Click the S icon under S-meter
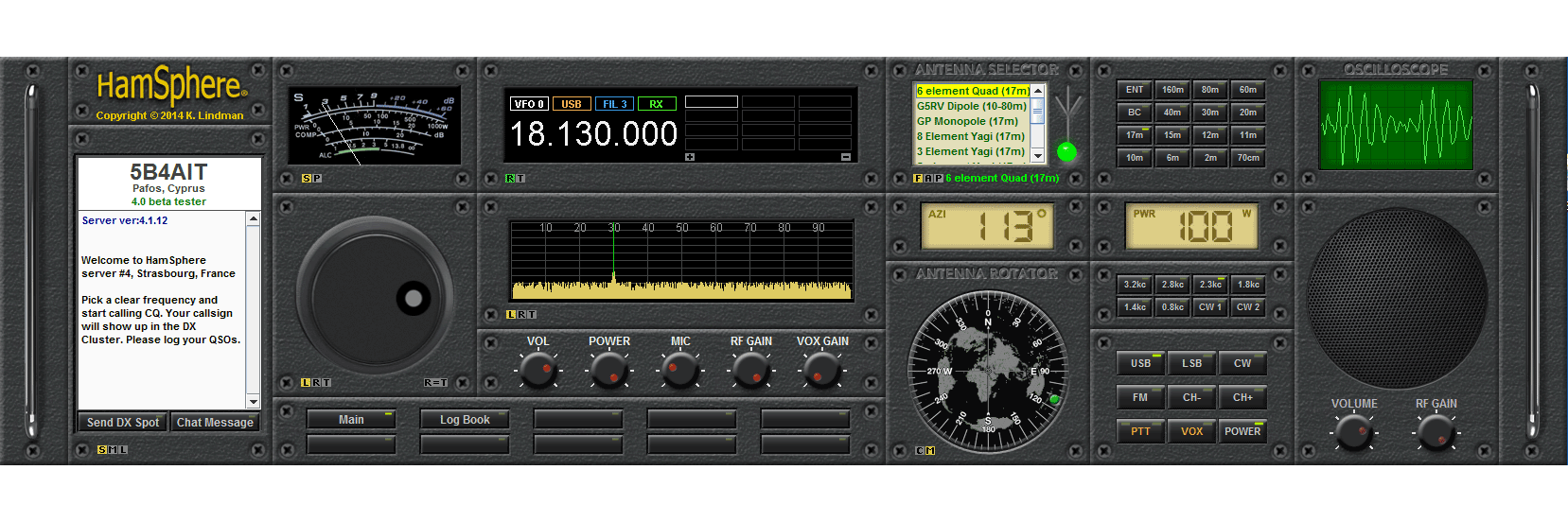This screenshot has height=522, width=1568. [307, 178]
